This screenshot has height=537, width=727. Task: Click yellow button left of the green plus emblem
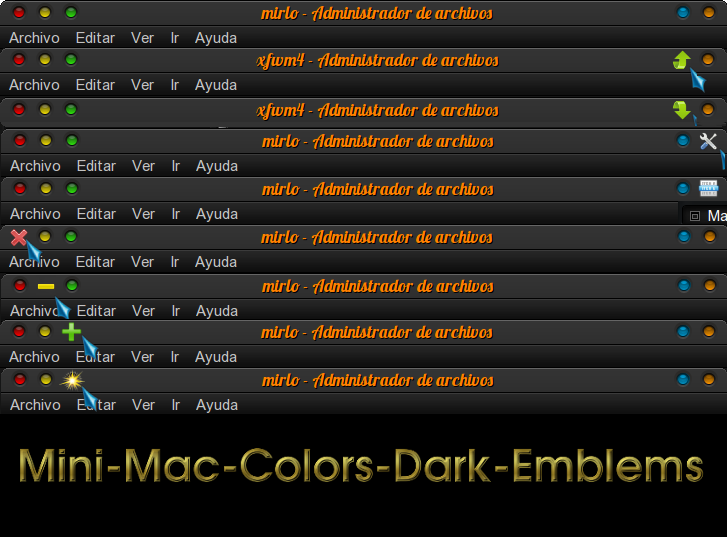pyautogui.click(x=45, y=331)
